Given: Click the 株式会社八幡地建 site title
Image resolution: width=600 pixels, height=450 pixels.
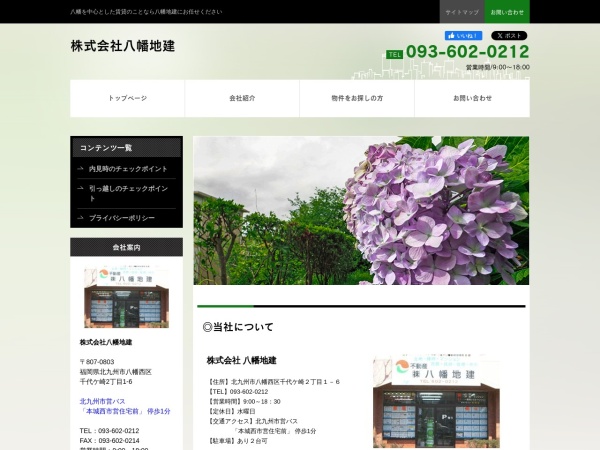Looking at the screenshot, I should [123, 46].
